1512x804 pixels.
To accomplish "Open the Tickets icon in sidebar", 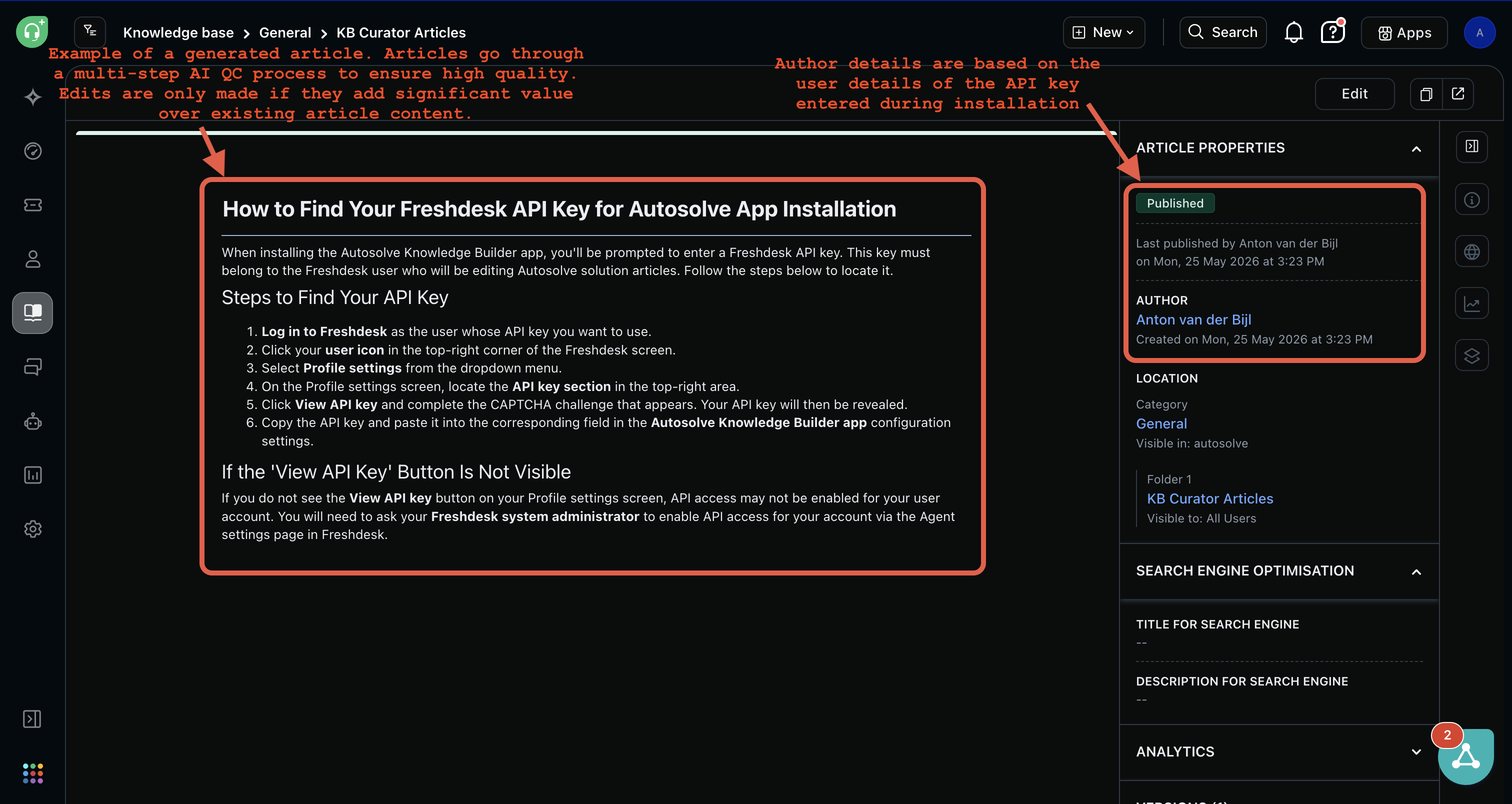I will (x=33, y=205).
